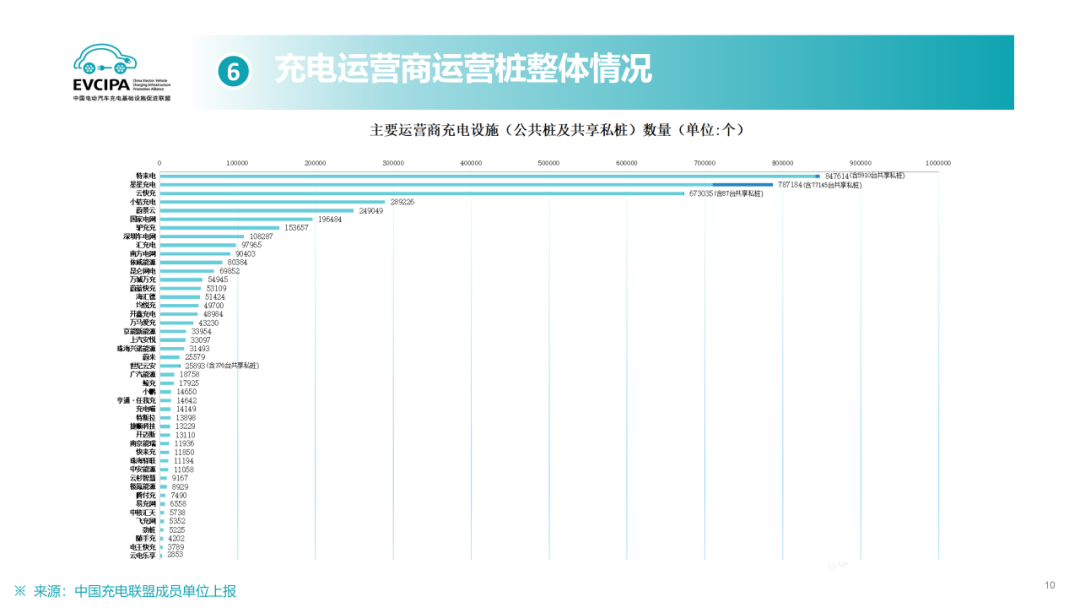Image resolution: width=1080 pixels, height=608 pixels.
Task: Click the data value 80384
Action: pyautogui.click(x=237, y=262)
